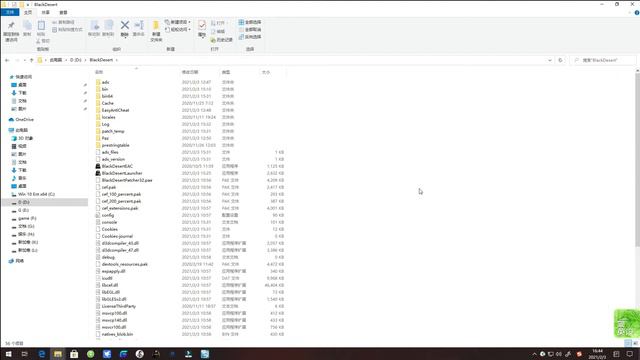
Task: Click the vertical scrollbar of the file list
Action: coord(637,159)
